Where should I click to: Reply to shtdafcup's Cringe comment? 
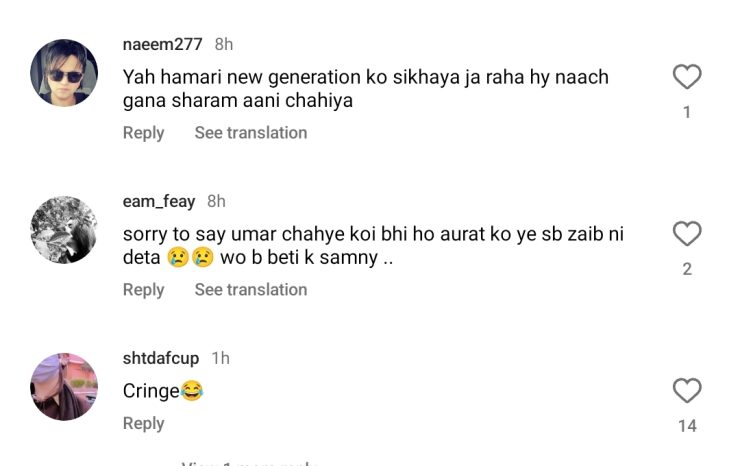click(143, 424)
